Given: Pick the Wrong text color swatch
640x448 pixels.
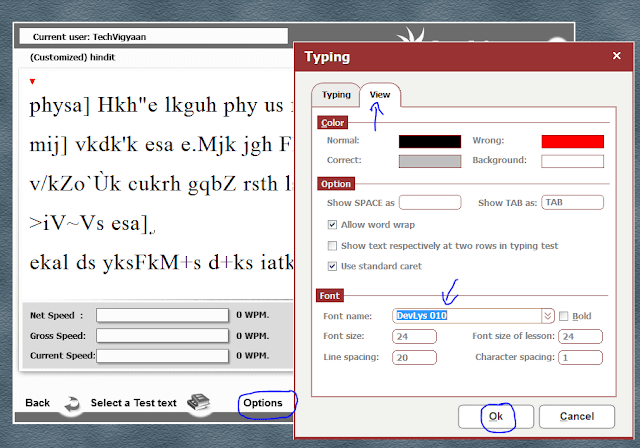Looking at the screenshot, I should point(572,141).
